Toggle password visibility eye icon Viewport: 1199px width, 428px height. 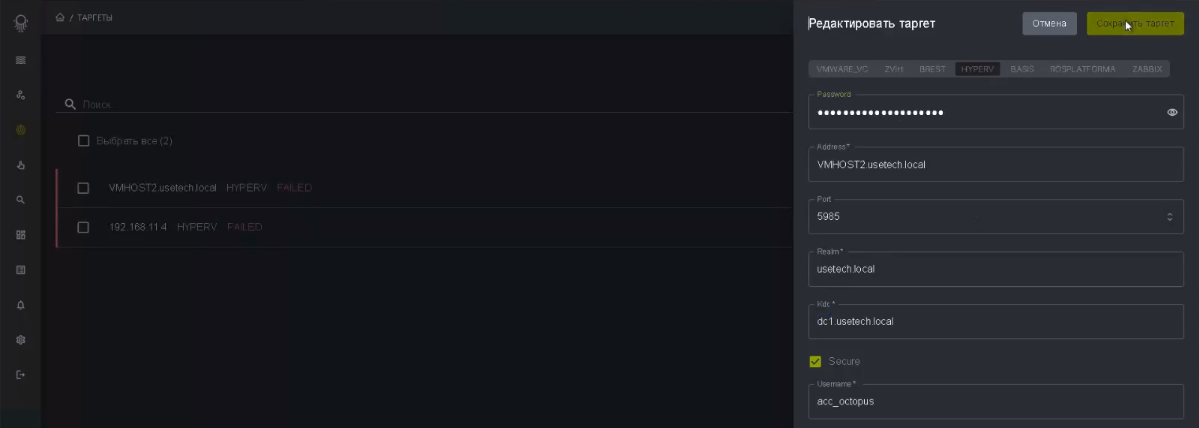pos(1171,112)
